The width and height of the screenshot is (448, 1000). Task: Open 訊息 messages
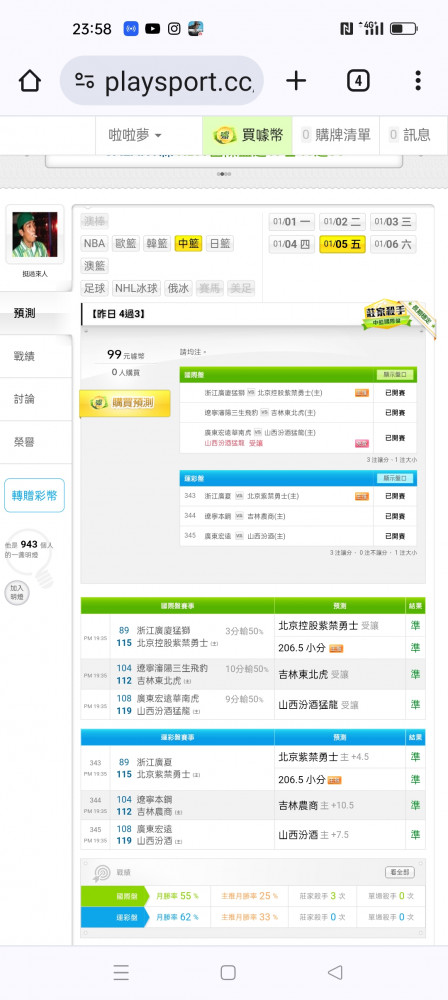click(410, 135)
